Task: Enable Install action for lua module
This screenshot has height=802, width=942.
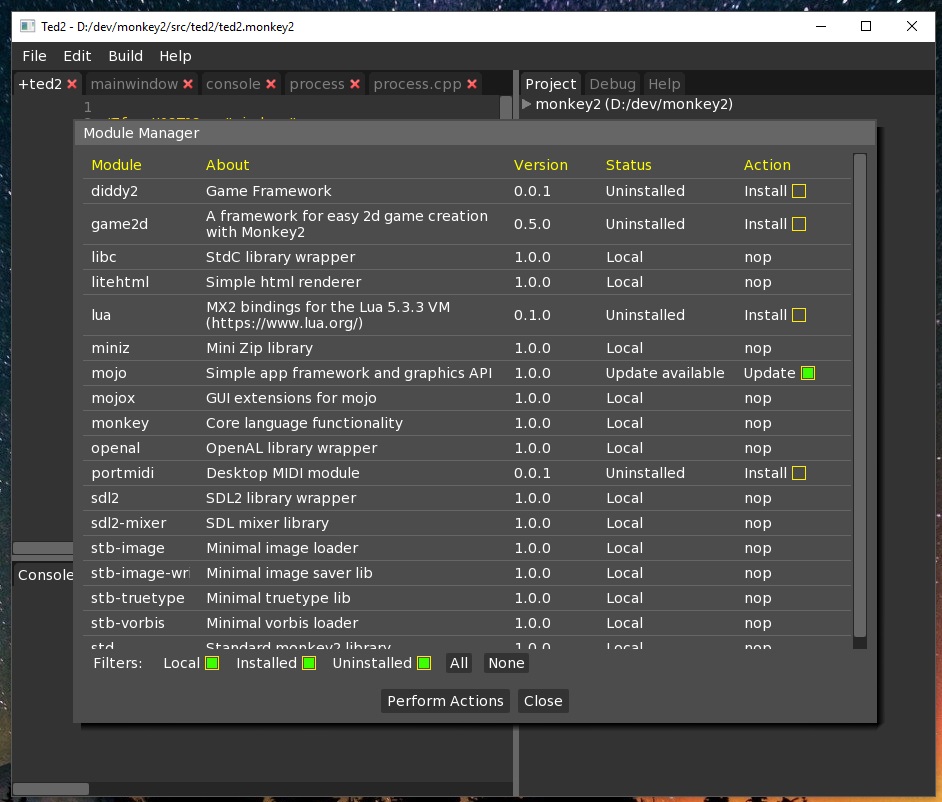Action: tap(799, 315)
